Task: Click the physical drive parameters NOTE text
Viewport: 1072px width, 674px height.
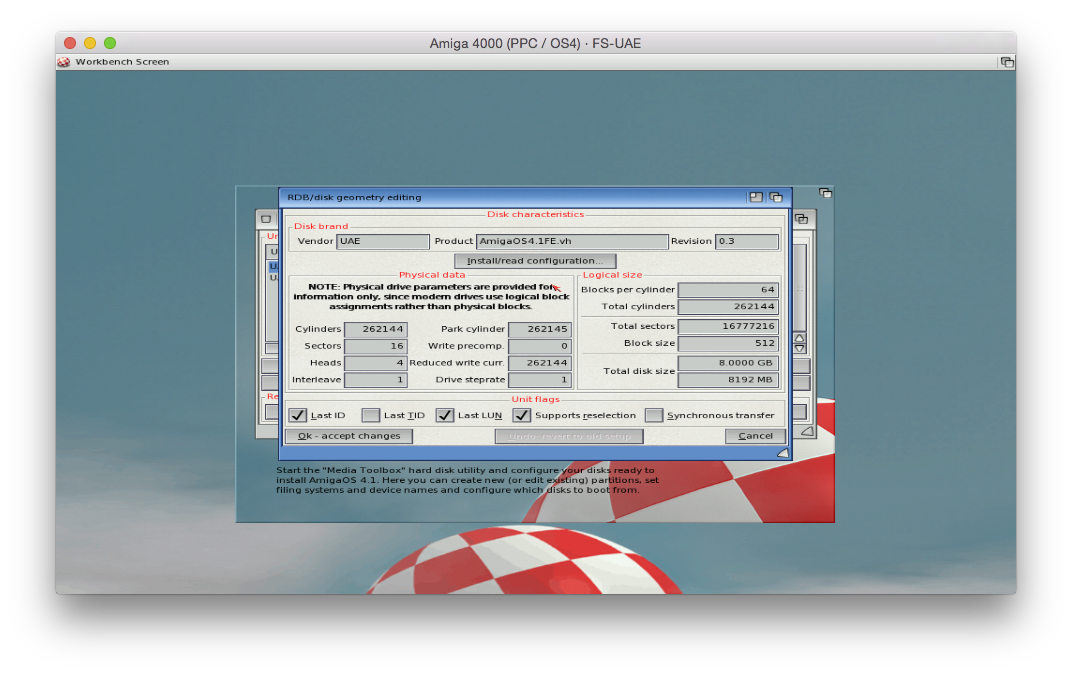Action: [x=431, y=297]
